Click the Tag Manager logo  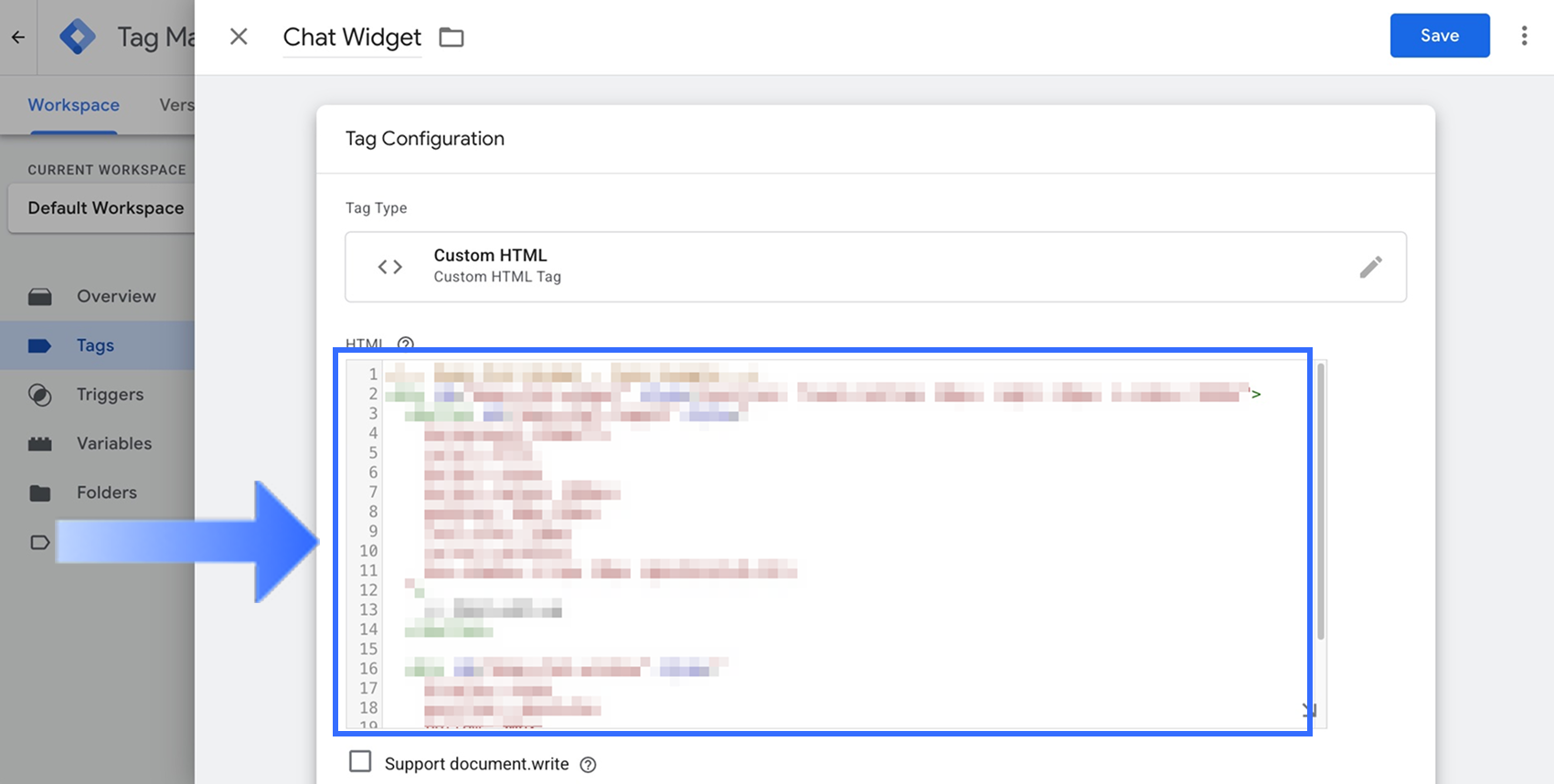click(78, 37)
